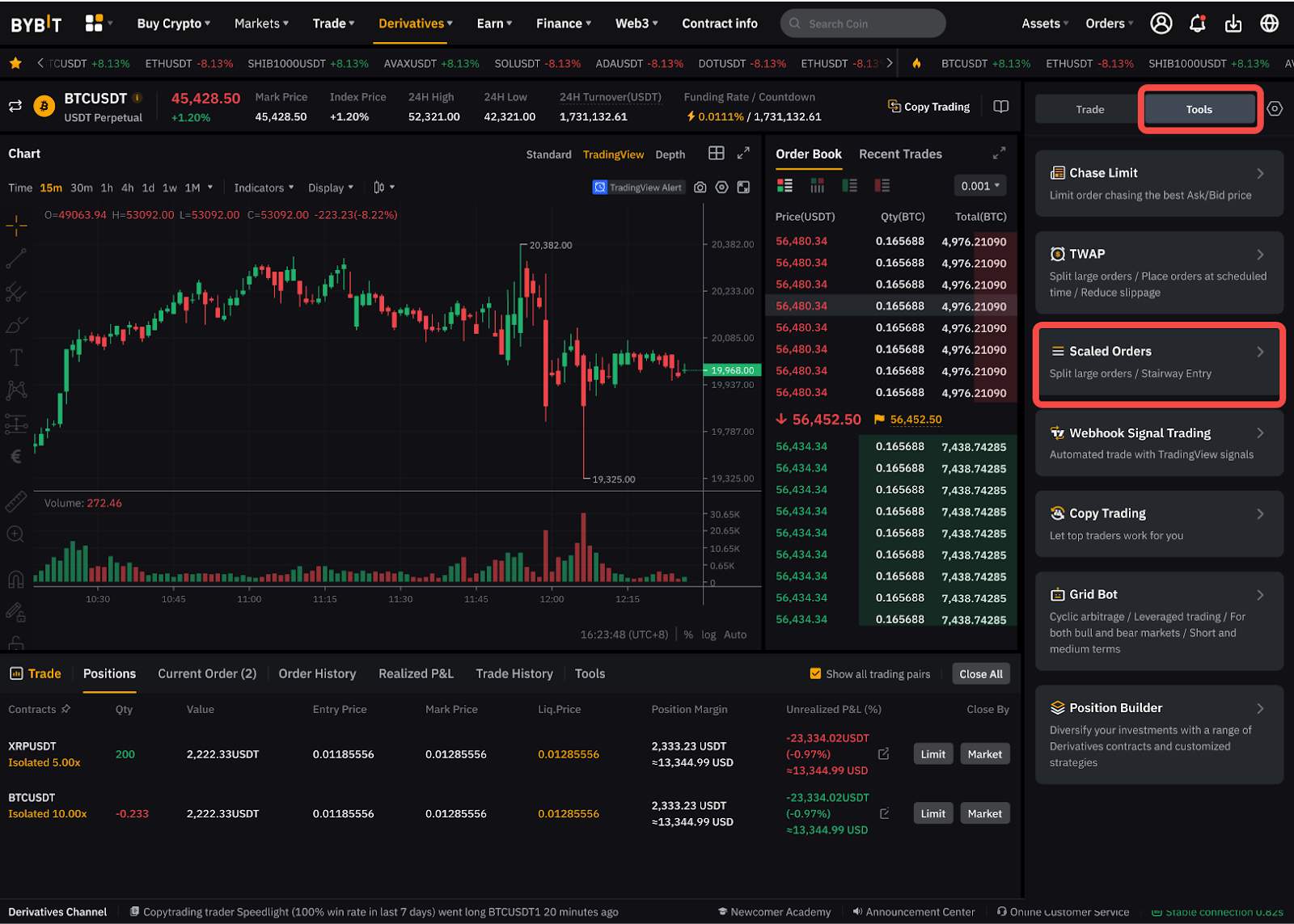Switch to the Order History tab

tap(317, 673)
